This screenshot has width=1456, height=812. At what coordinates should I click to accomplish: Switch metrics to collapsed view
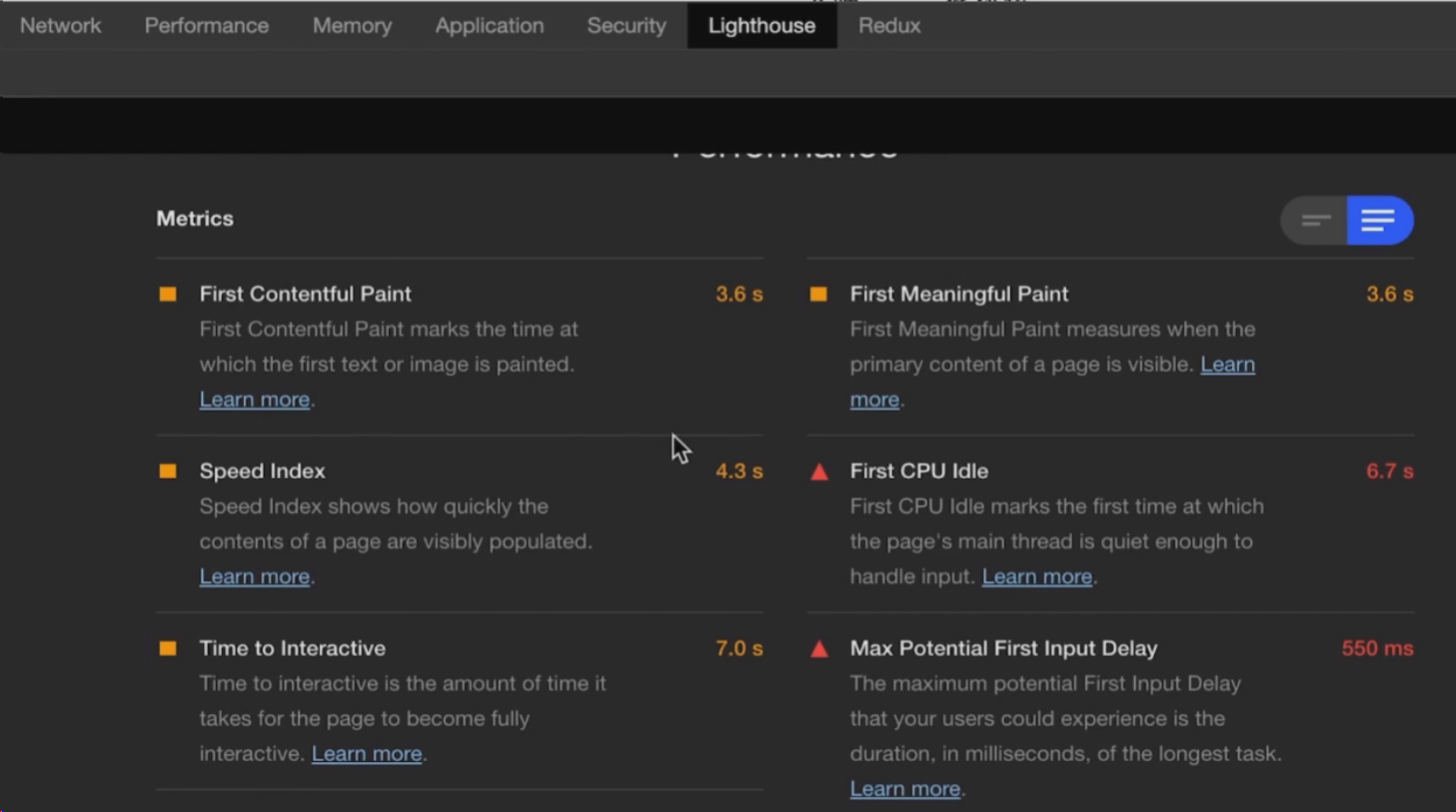tap(1315, 220)
